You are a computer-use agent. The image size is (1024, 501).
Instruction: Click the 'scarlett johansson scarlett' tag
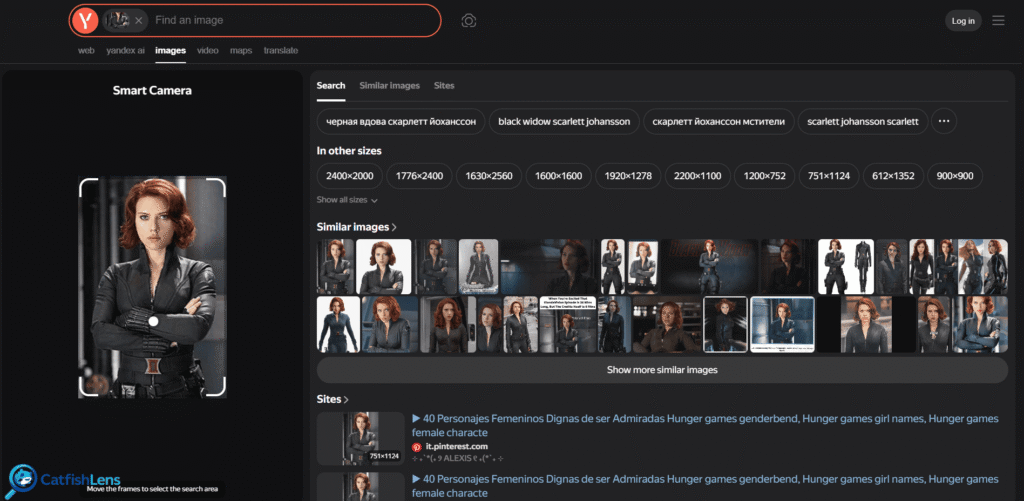coord(863,121)
